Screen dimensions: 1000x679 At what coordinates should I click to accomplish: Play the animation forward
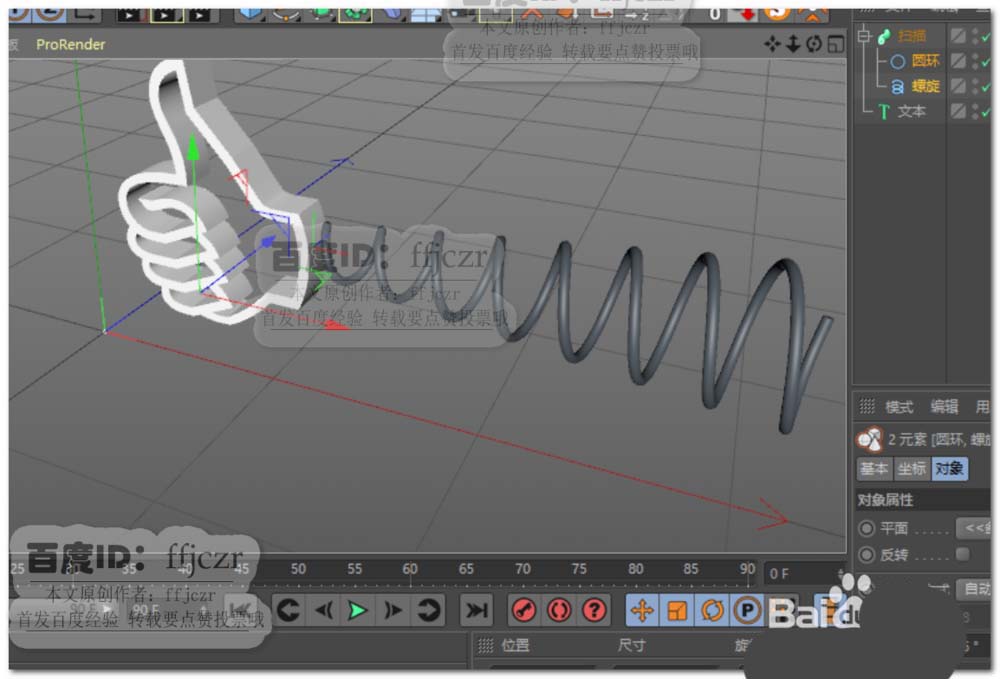tap(357, 610)
